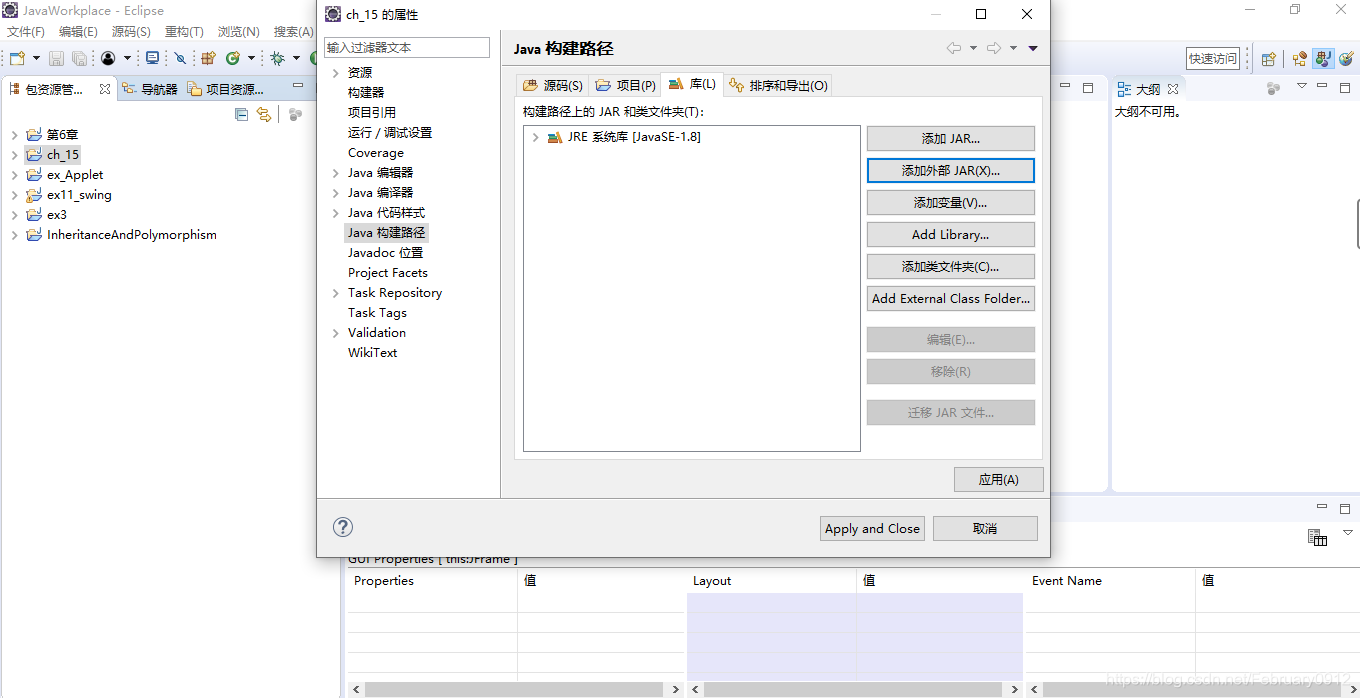Expand the Task Repository node
The width and height of the screenshot is (1360, 698).
(x=336, y=293)
